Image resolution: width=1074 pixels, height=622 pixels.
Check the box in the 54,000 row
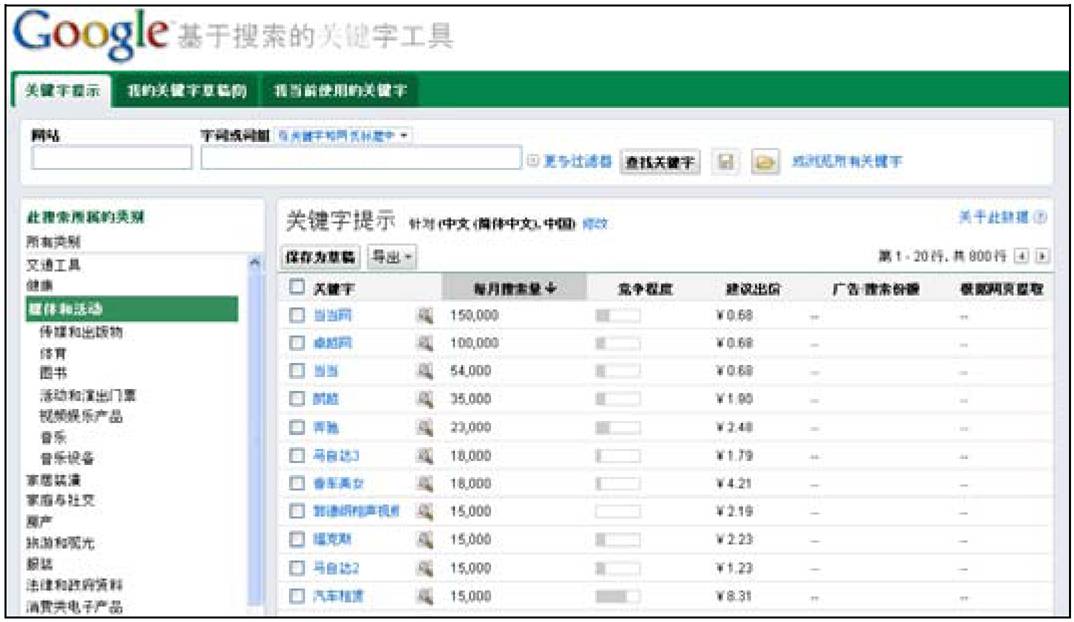coord(297,371)
